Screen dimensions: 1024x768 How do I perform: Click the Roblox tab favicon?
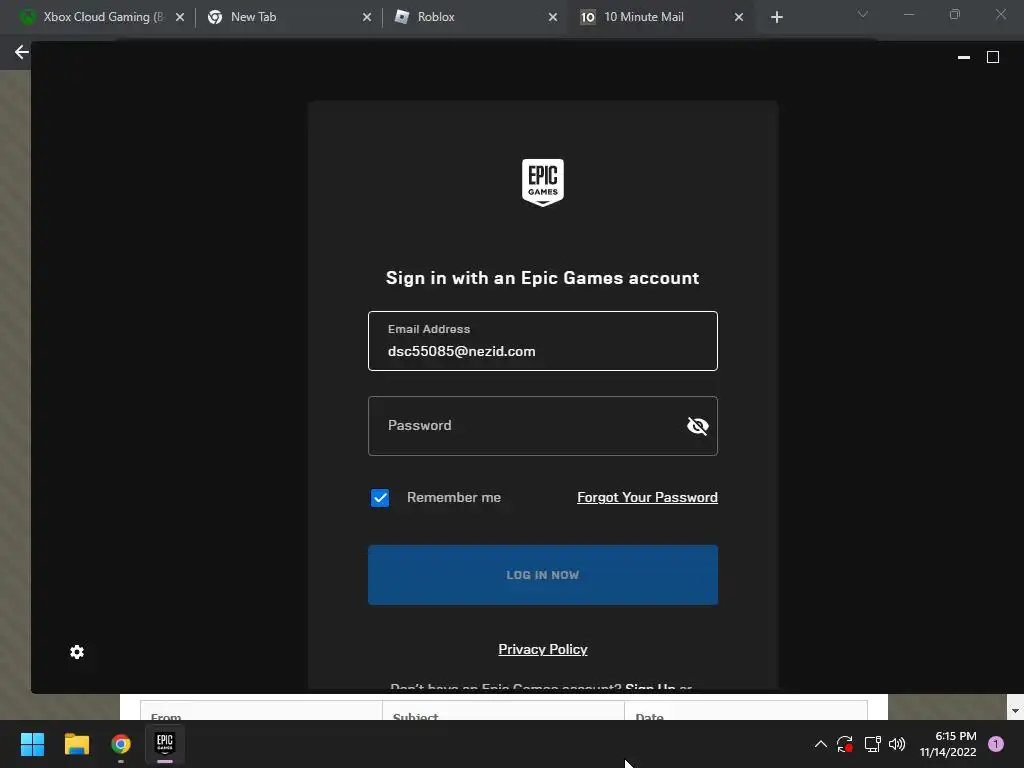point(402,17)
